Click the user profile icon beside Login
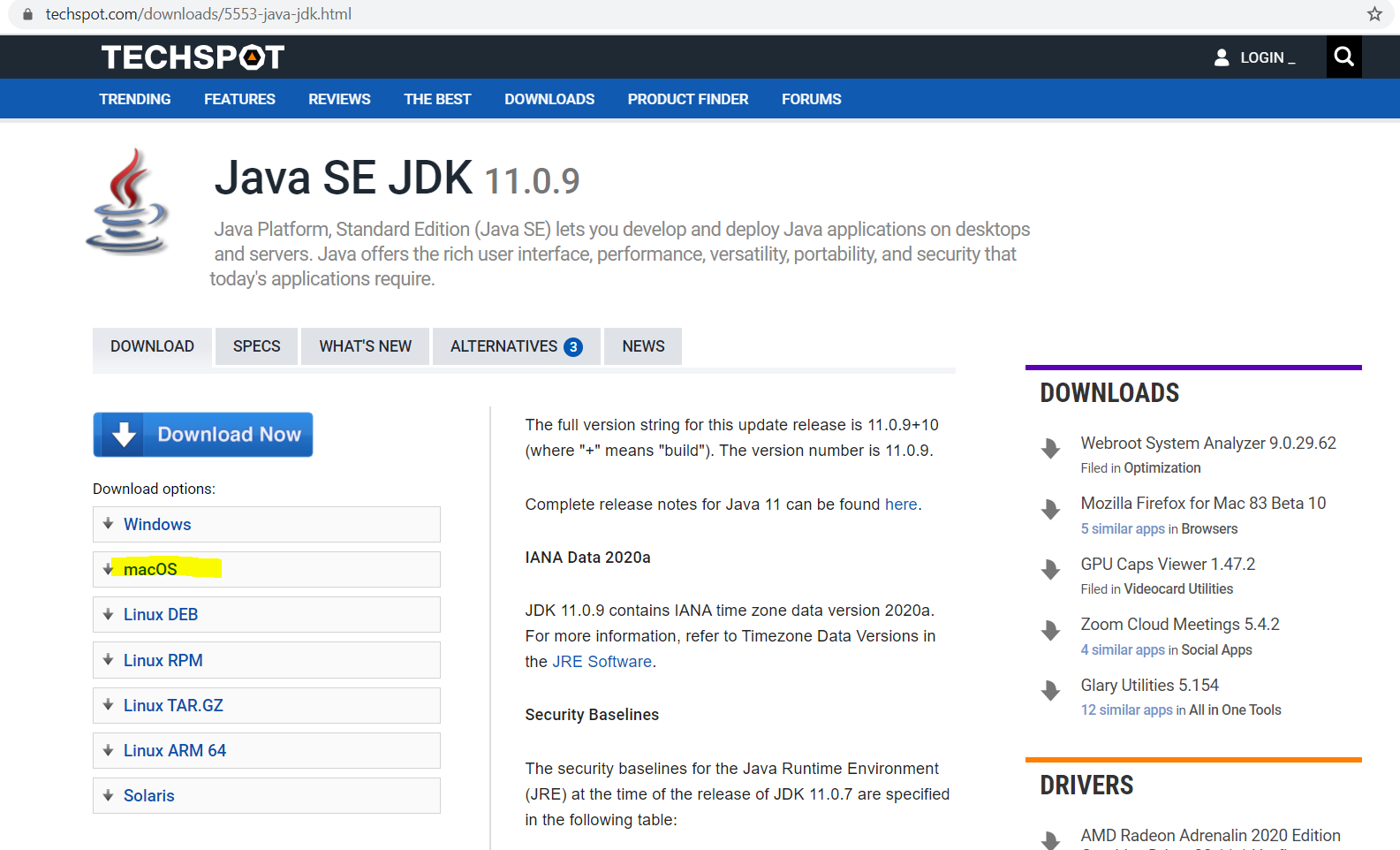Screen dimensions: 1400x850 coord(1222,57)
